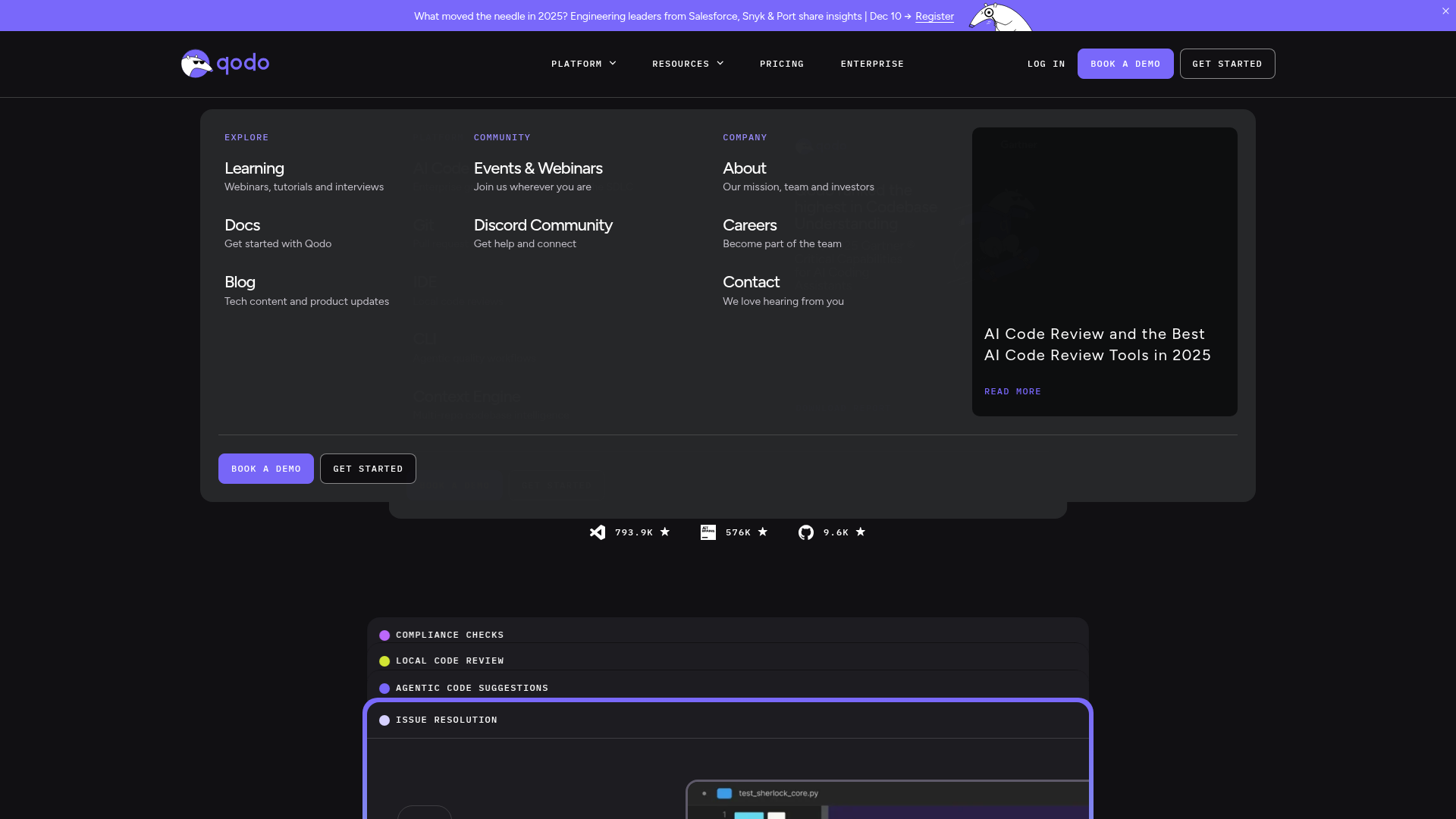Open the Platform dropdown menu
The image size is (1456, 819).
[x=584, y=64]
